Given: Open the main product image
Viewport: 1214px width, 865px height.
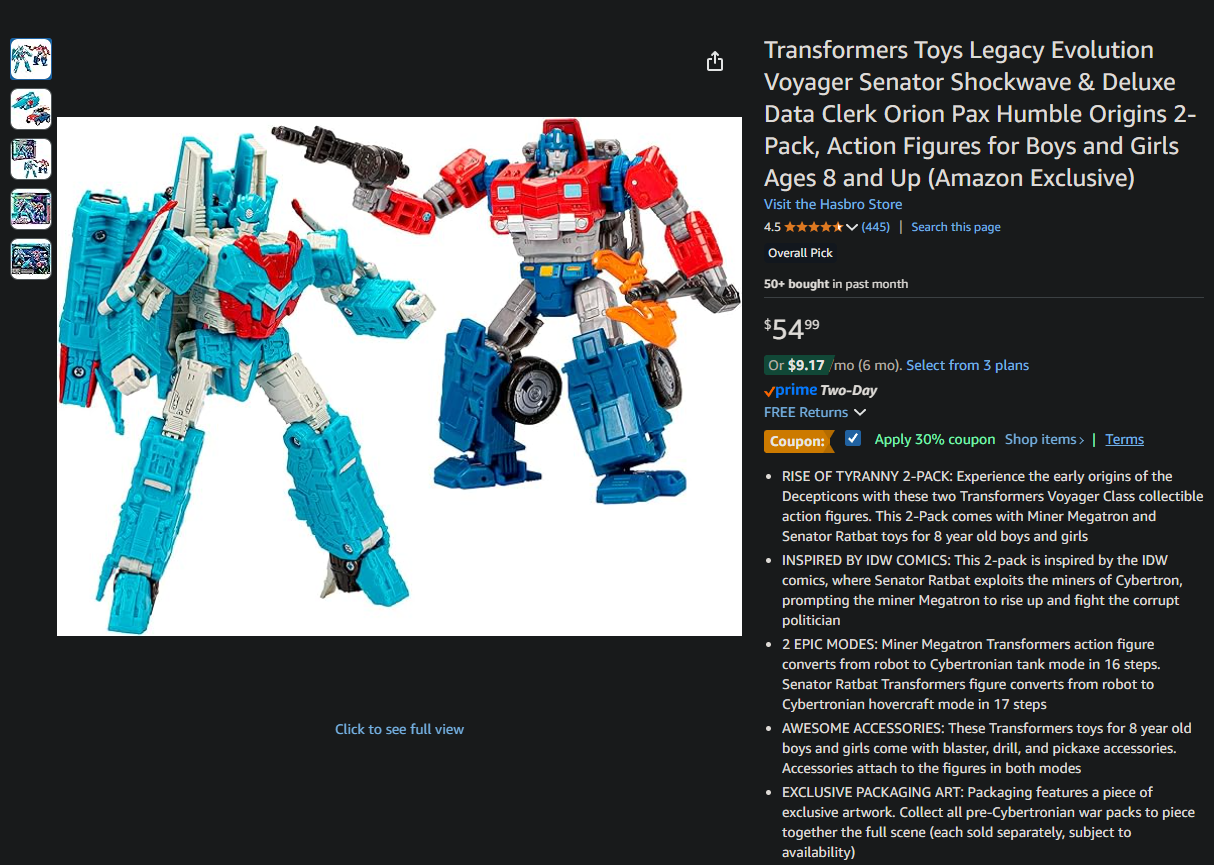Looking at the screenshot, I should [x=399, y=376].
